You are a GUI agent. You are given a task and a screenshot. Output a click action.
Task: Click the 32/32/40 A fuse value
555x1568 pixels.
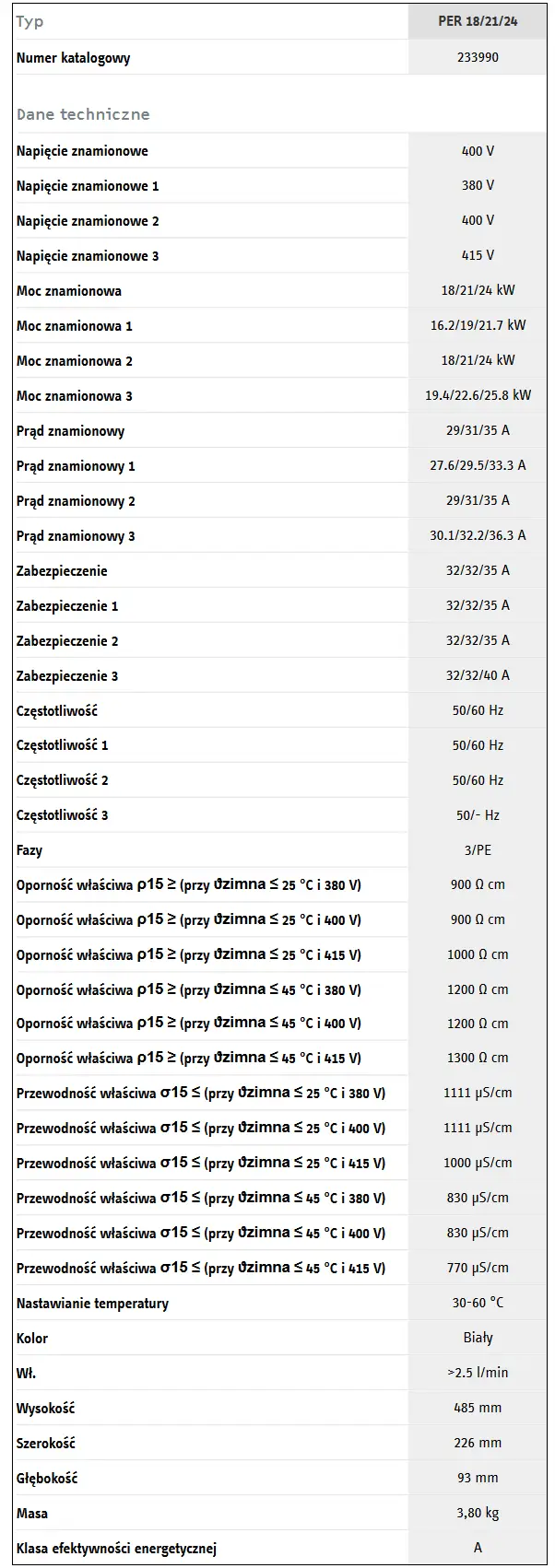pos(478,675)
